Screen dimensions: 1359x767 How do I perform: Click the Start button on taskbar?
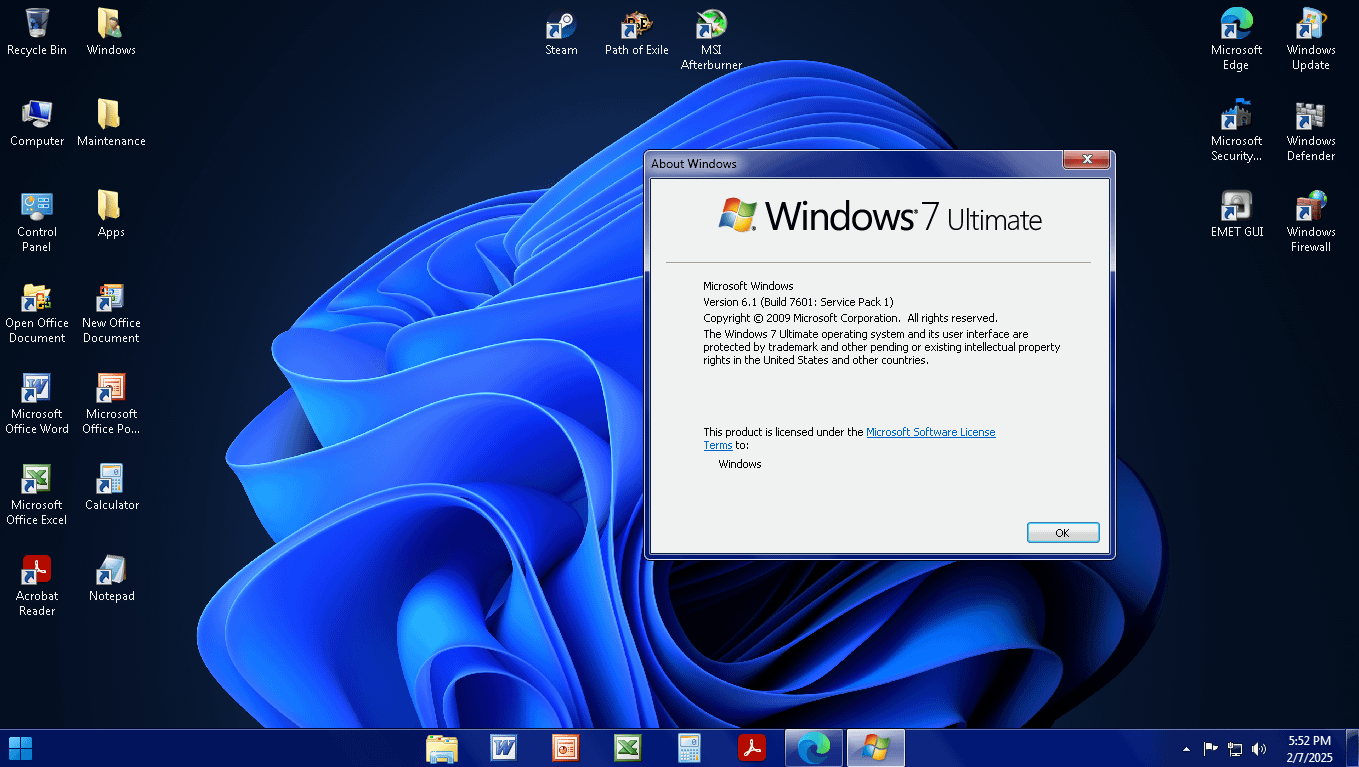[x=20, y=748]
